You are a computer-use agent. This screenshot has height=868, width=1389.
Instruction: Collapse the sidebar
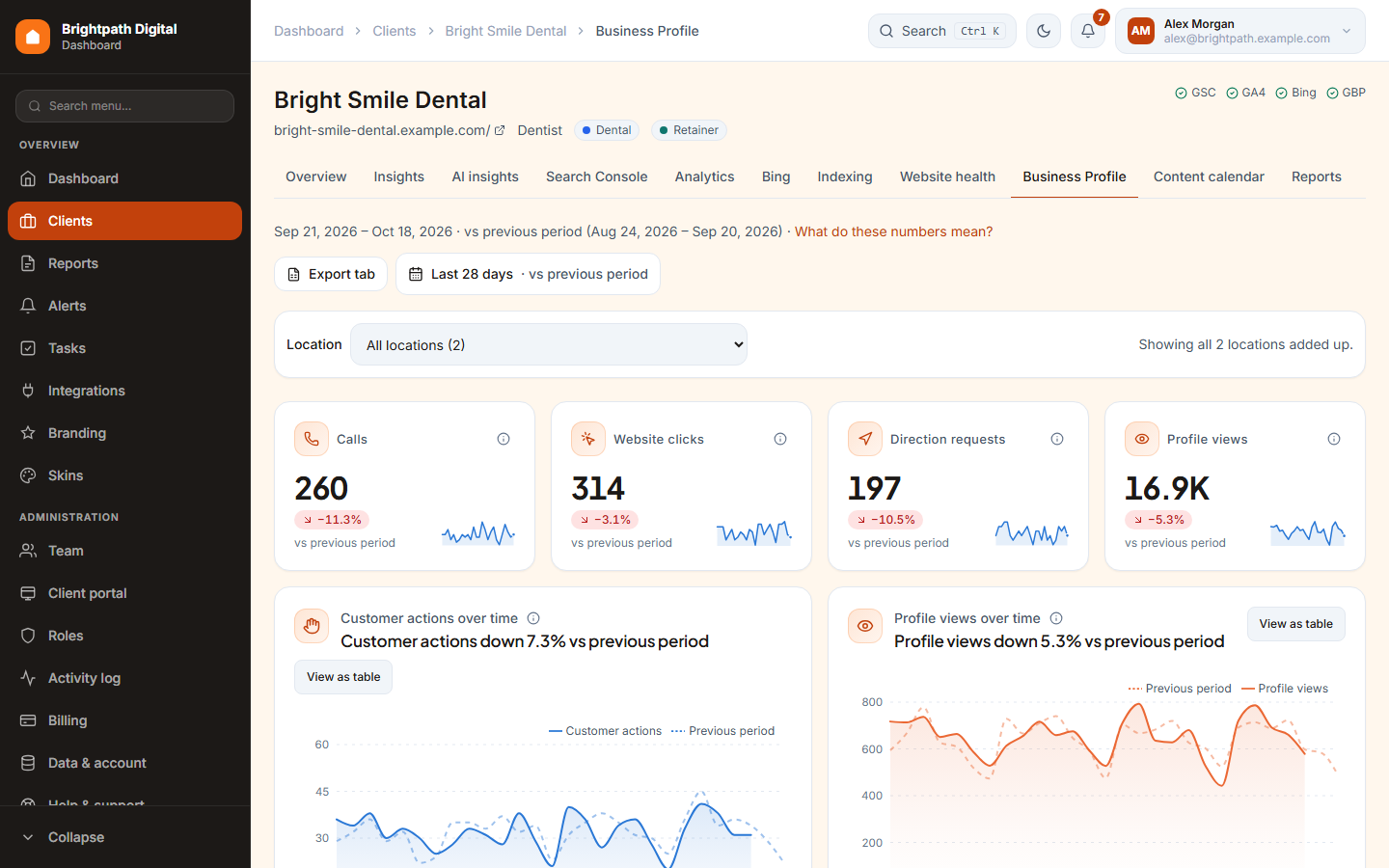point(125,837)
